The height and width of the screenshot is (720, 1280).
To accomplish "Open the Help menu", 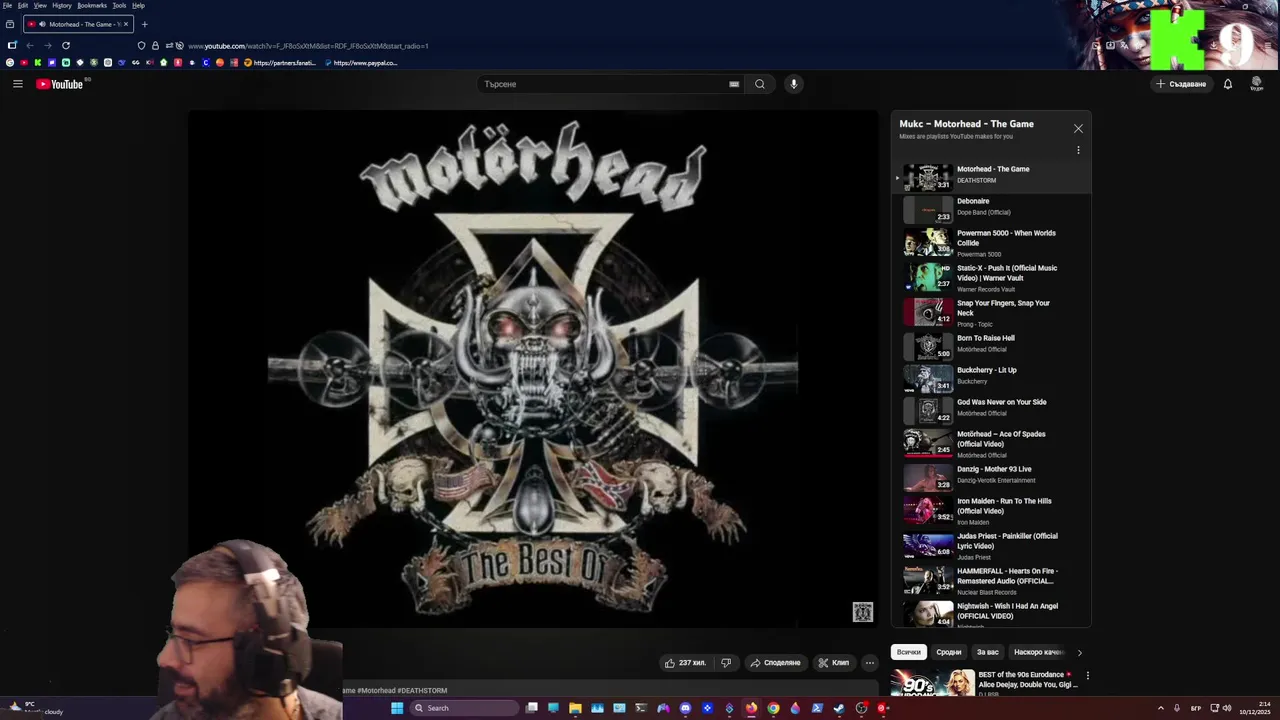I will point(138,5).
